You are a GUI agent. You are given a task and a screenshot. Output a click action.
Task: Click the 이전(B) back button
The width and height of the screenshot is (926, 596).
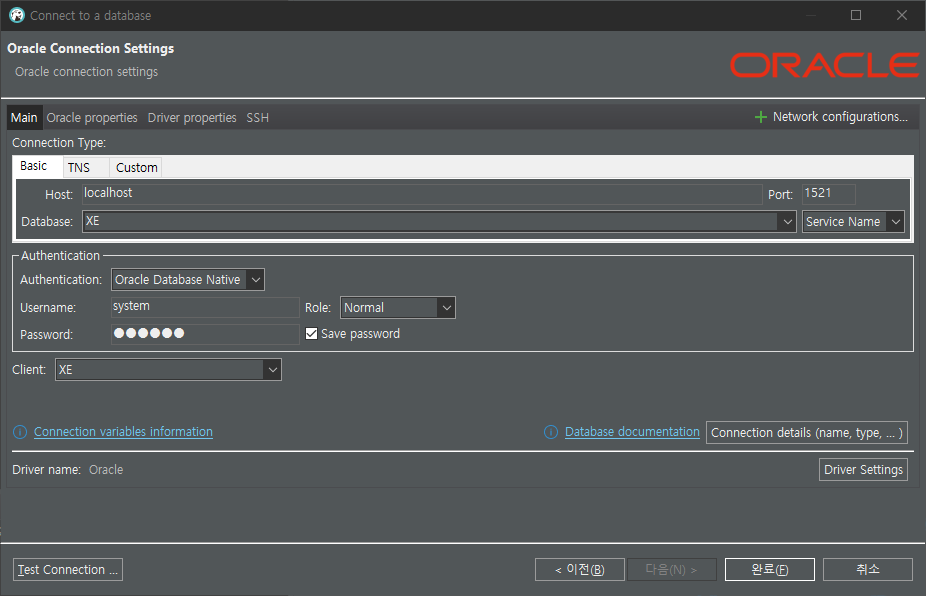[x=580, y=569]
